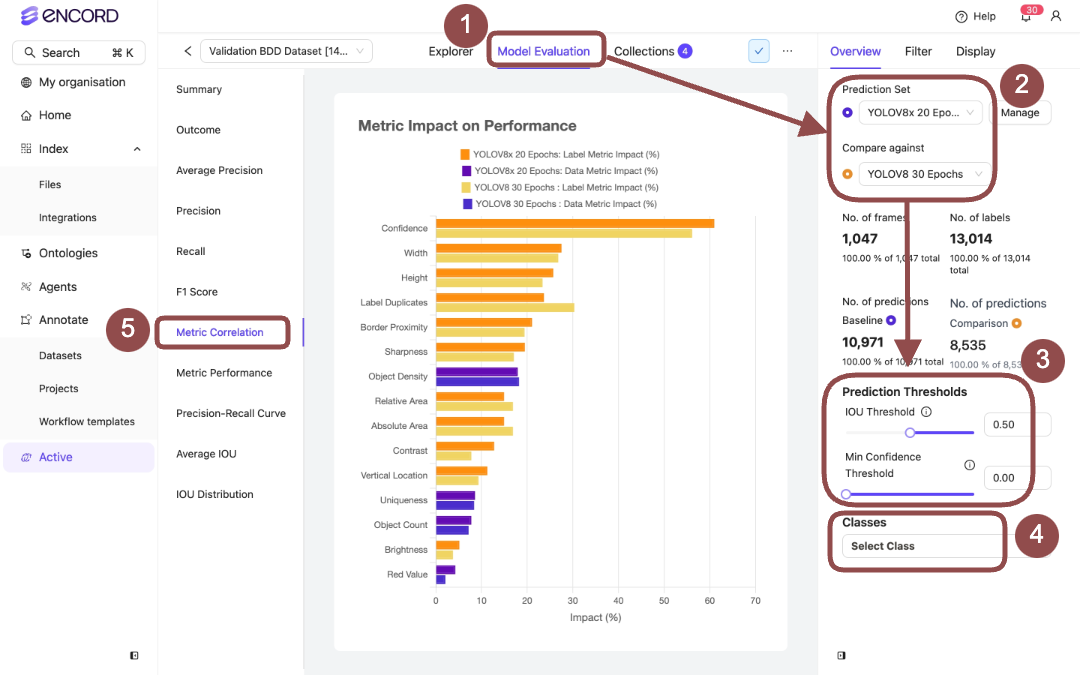Switch to the Model Evaluation tab
The height and width of the screenshot is (675, 1080).
coord(543,51)
